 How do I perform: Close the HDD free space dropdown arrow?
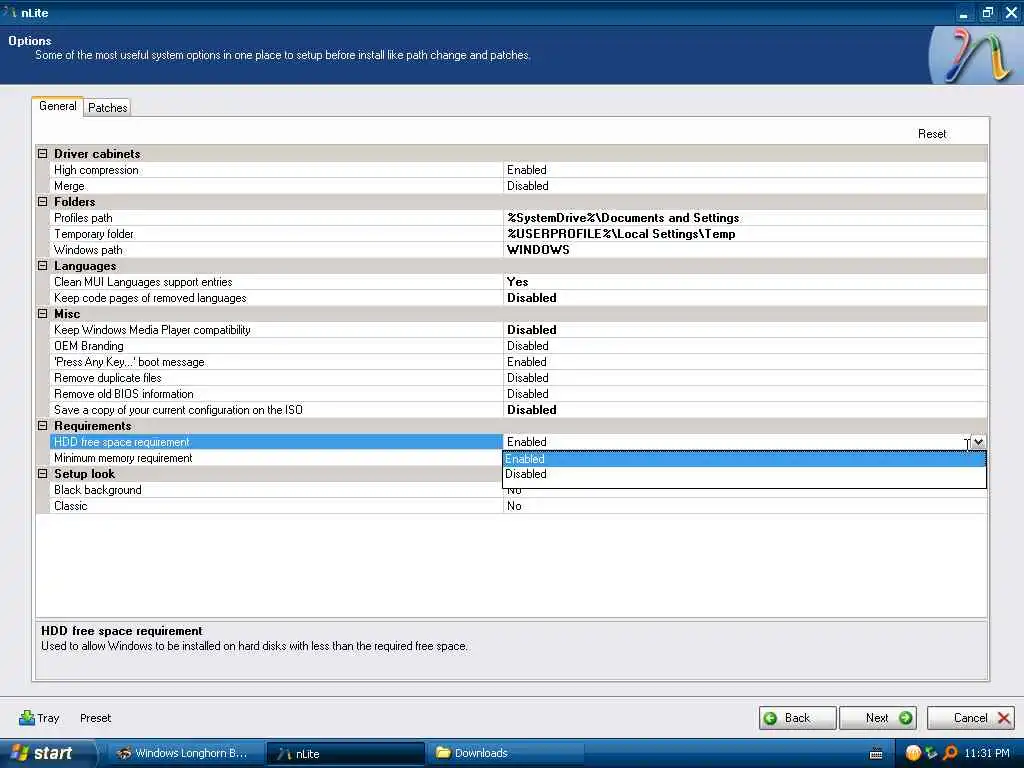[978, 442]
